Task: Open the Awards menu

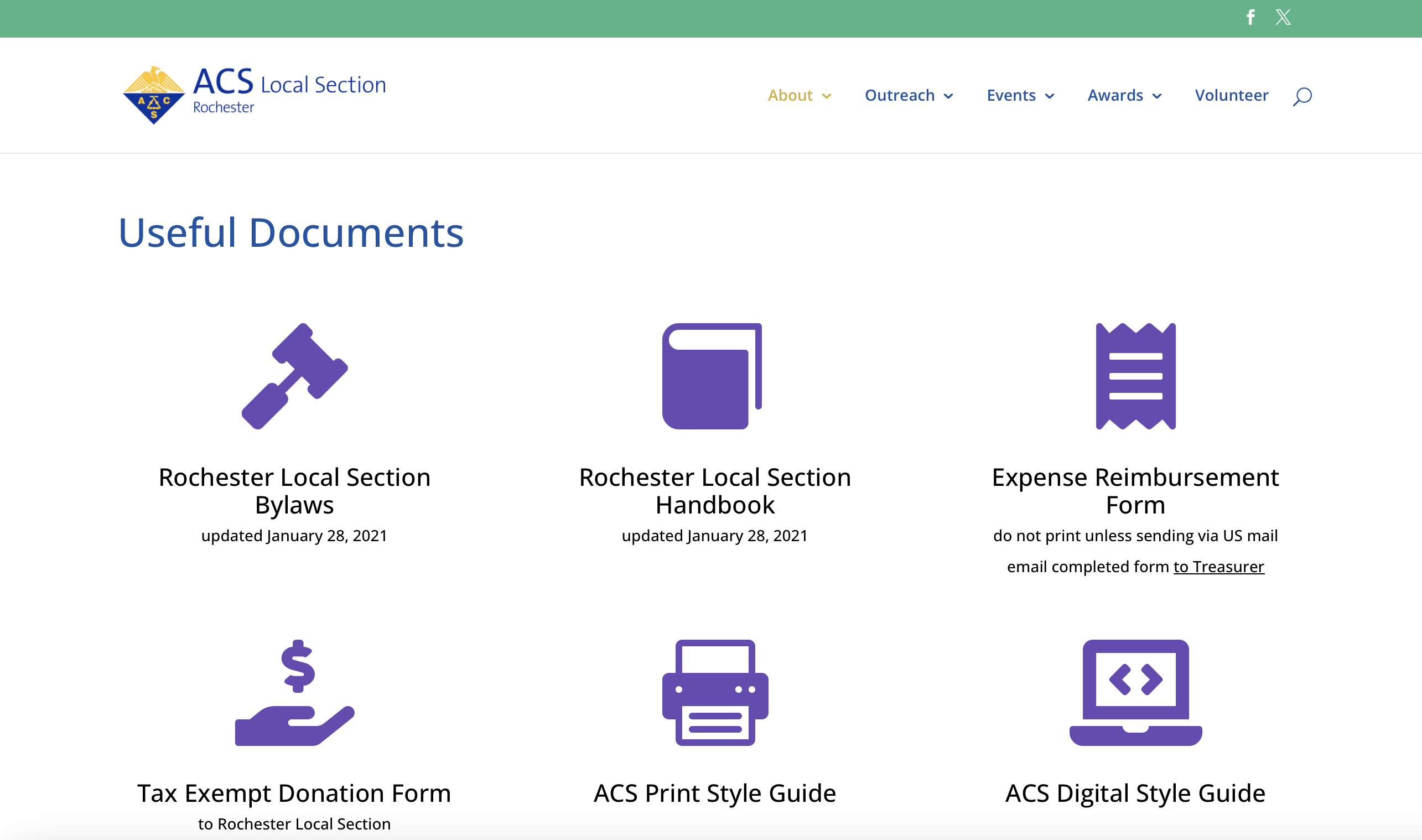Action: coord(1115,95)
